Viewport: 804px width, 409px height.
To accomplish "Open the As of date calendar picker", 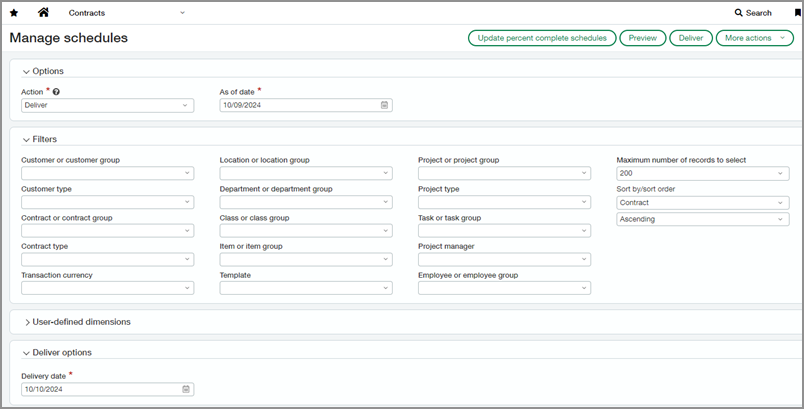I will click(x=384, y=105).
